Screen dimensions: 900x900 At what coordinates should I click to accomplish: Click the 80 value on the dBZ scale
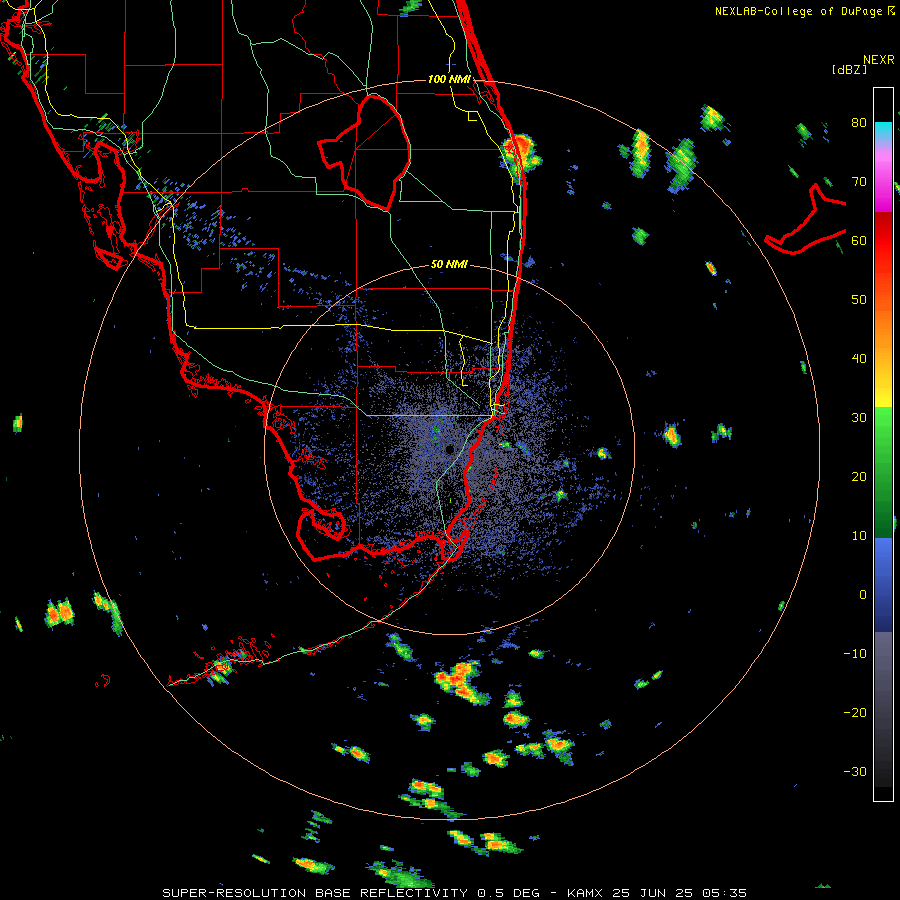[x=859, y=123]
